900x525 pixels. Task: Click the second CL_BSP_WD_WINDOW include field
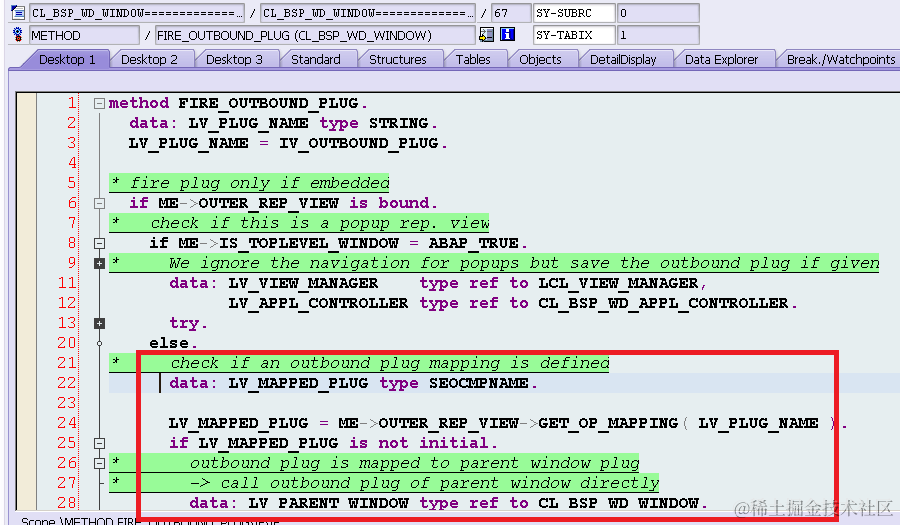pos(368,13)
